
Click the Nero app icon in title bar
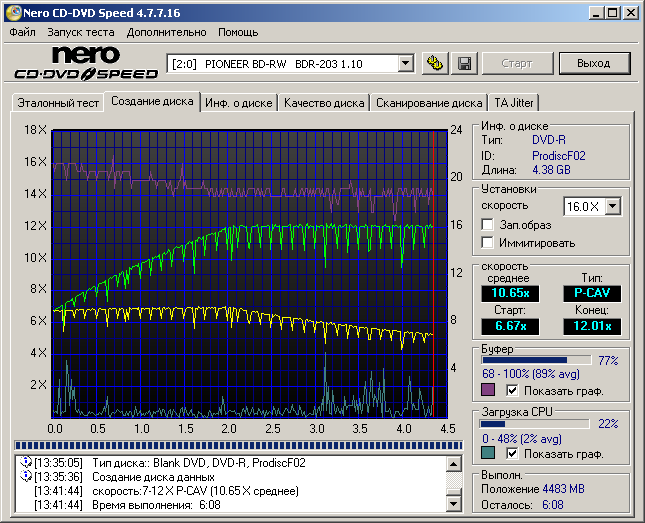pyautogui.click(x=14, y=13)
